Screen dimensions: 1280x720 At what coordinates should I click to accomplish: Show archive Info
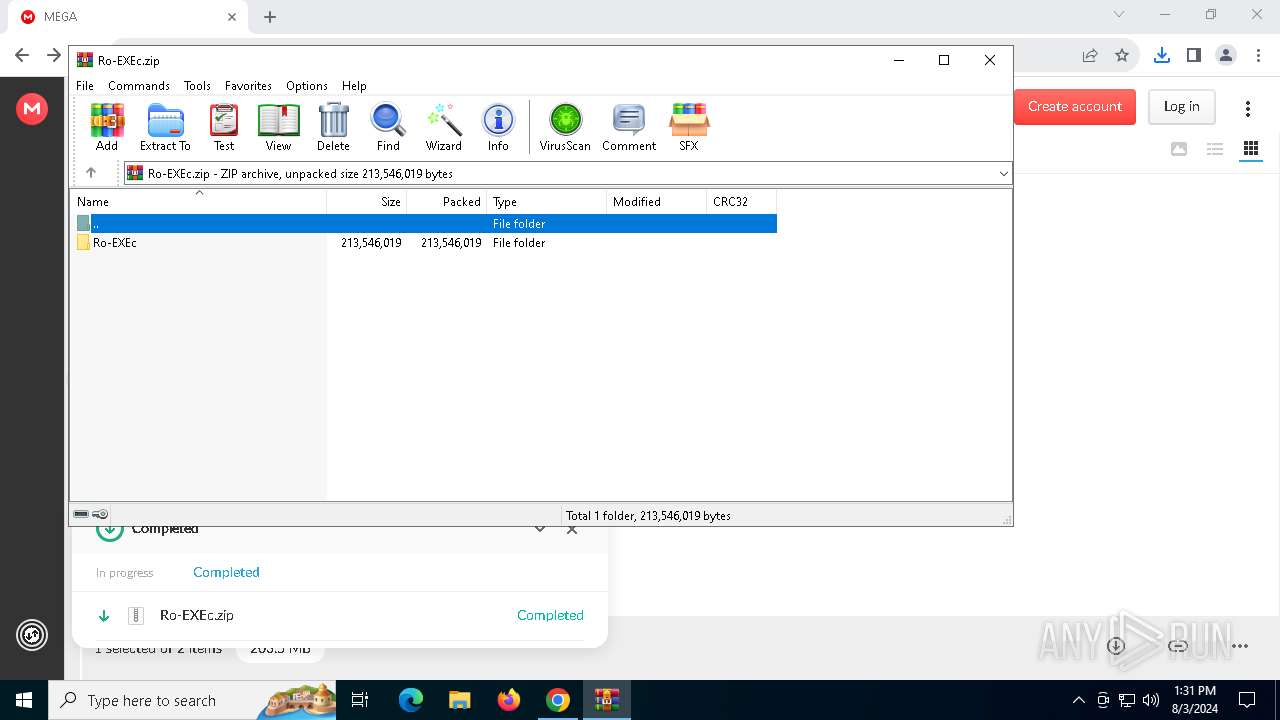[x=498, y=128]
